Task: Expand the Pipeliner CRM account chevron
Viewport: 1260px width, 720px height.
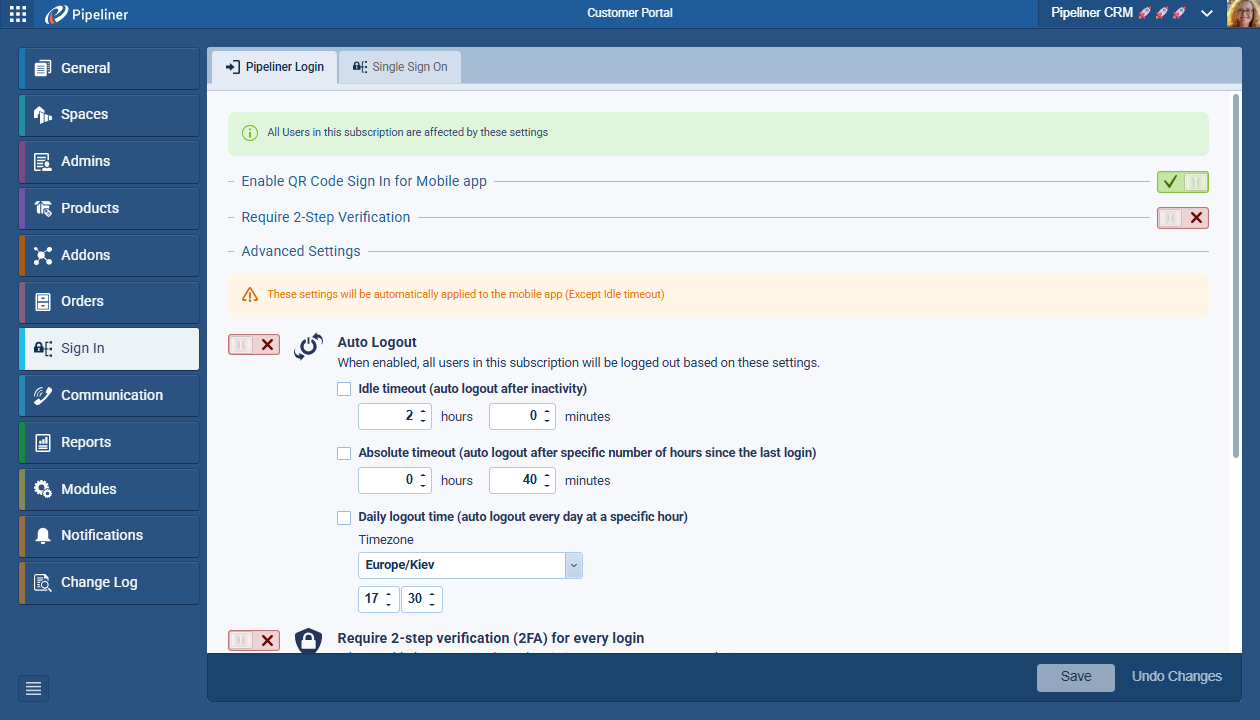Action: click(1207, 14)
